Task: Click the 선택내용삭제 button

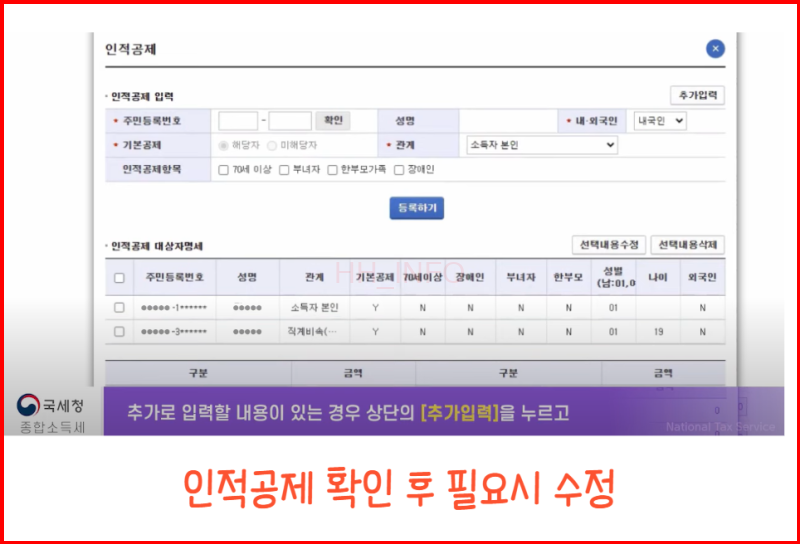Action: 687,245
